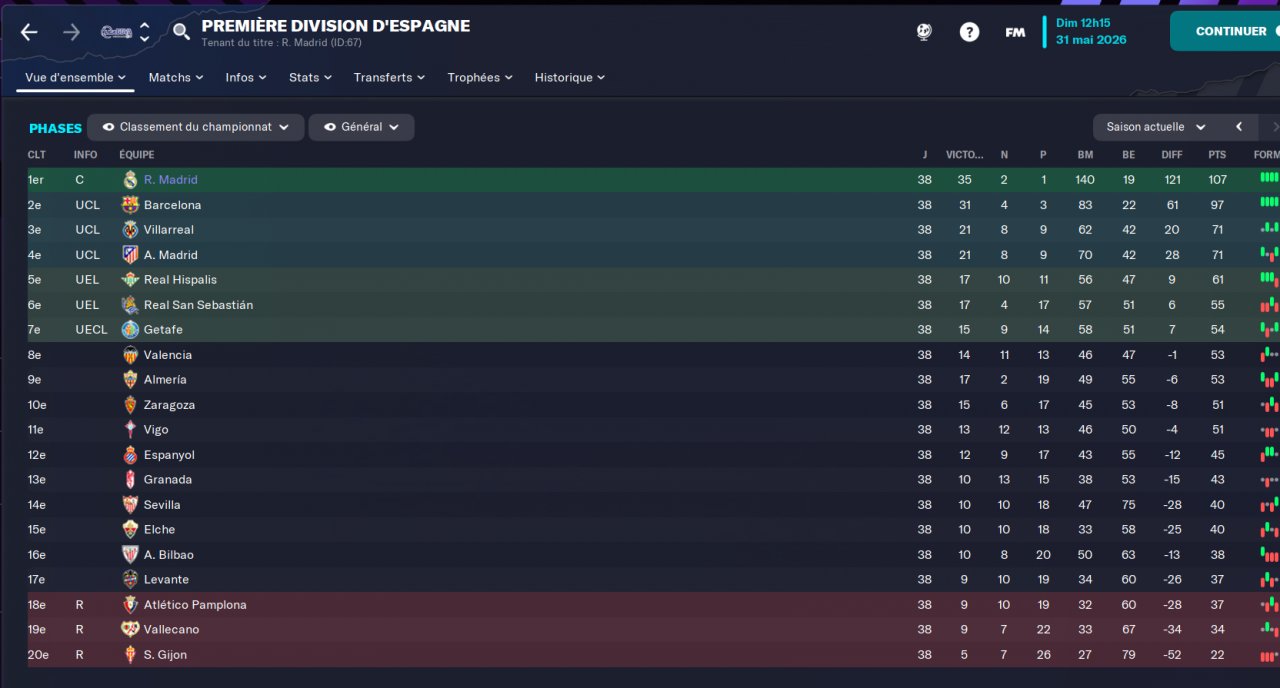Open the help question mark icon
Image resolution: width=1280 pixels, height=688 pixels.
point(969,32)
